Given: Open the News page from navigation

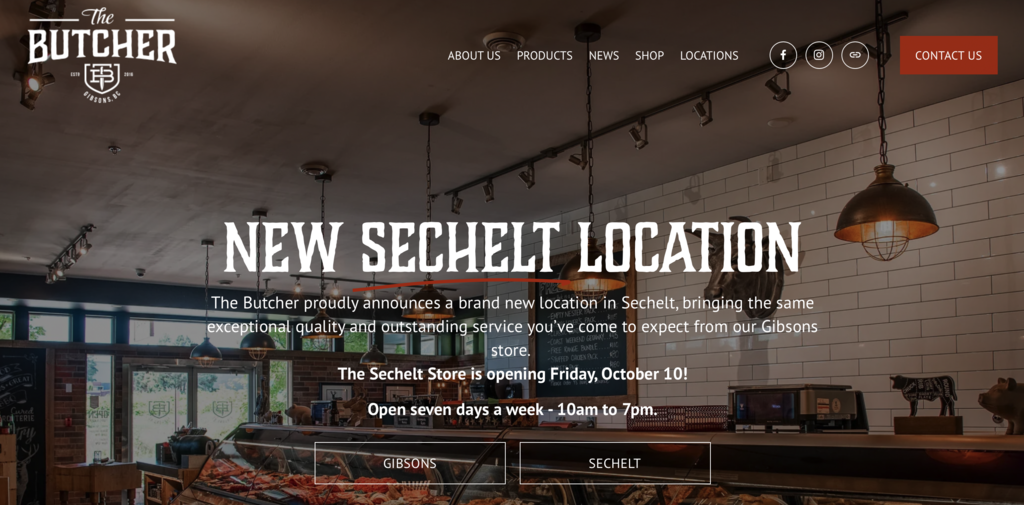Looking at the screenshot, I should 604,56.
